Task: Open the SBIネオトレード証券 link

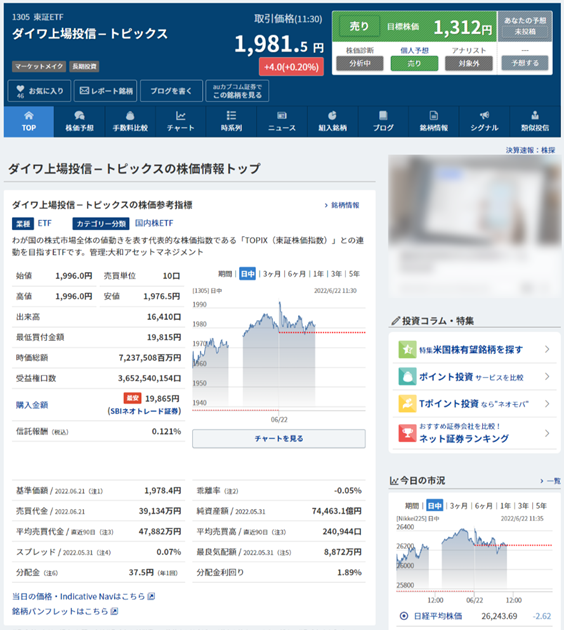Action: click(x=144, y=411)
